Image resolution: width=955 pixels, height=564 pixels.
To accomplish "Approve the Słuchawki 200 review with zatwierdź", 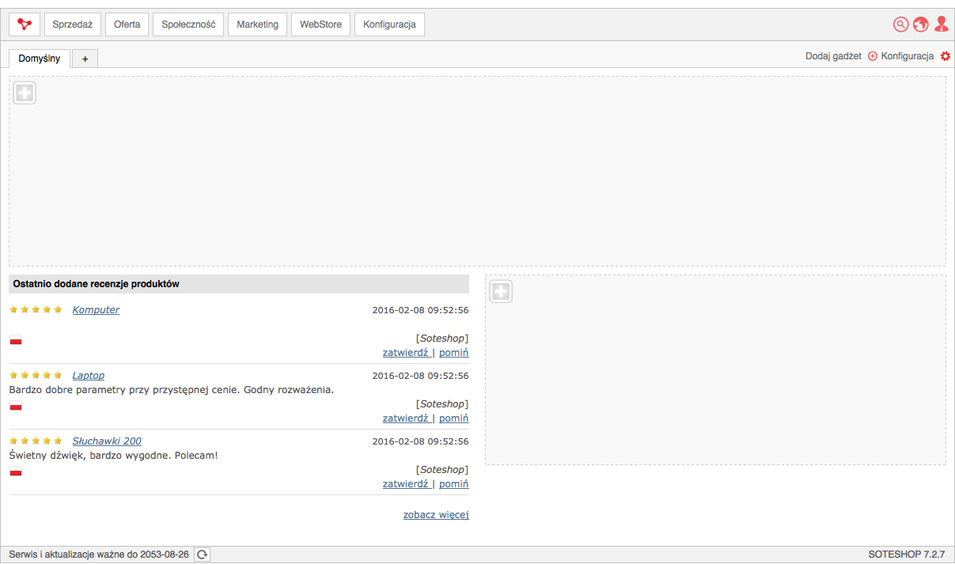I will tap(405, 484).
